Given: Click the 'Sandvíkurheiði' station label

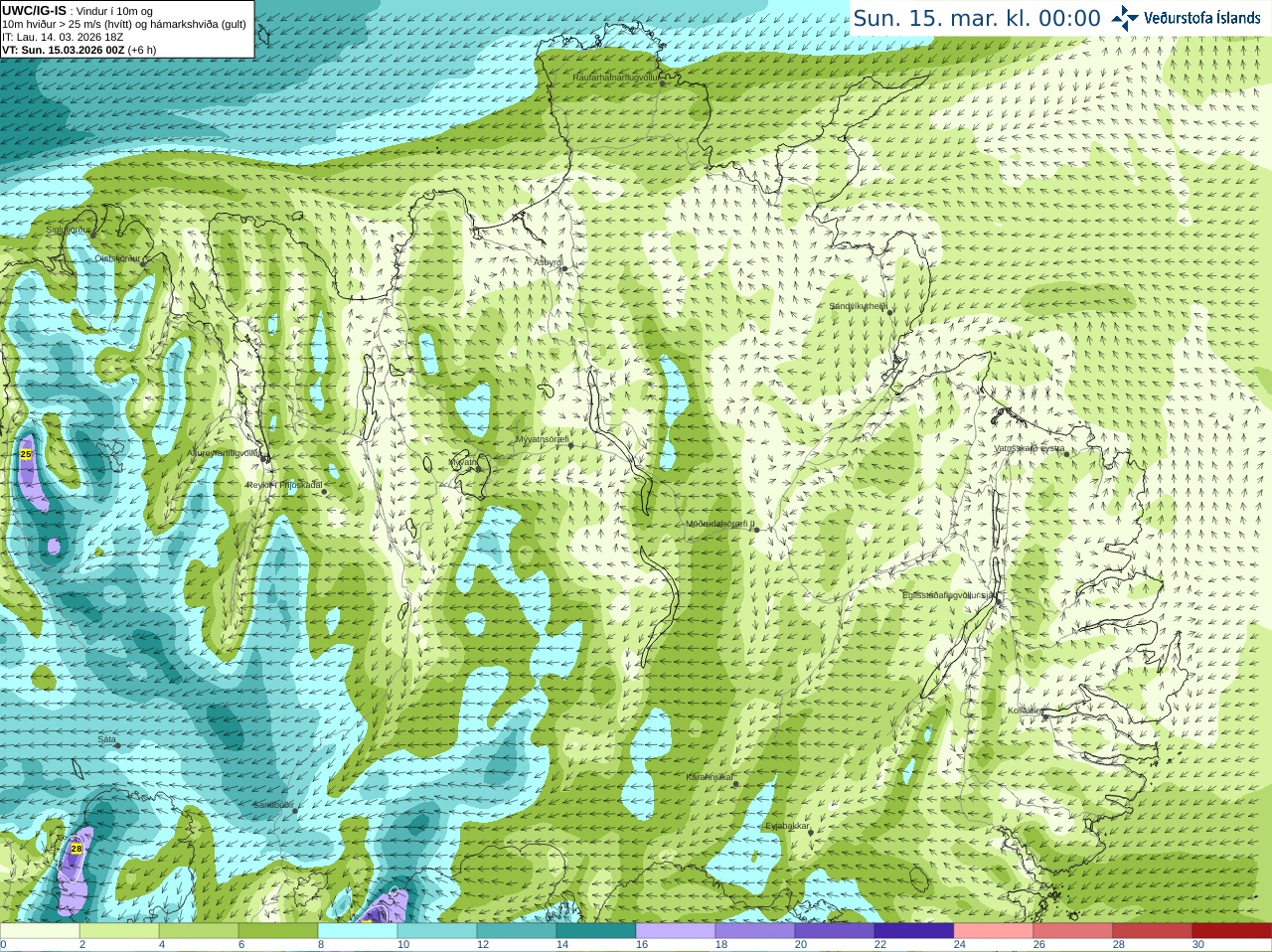Looking at the screenshot, I should tap(859, 306).
